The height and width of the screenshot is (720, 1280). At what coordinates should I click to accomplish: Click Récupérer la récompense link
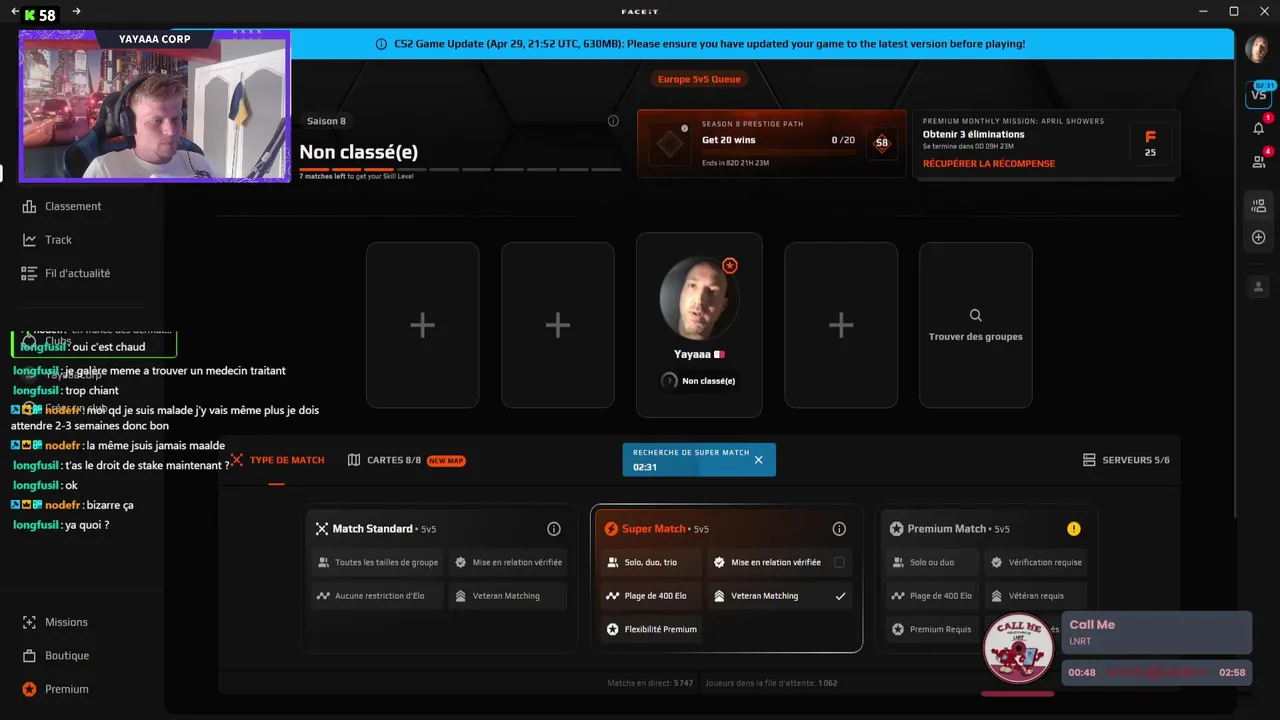(x=988, y=164)
